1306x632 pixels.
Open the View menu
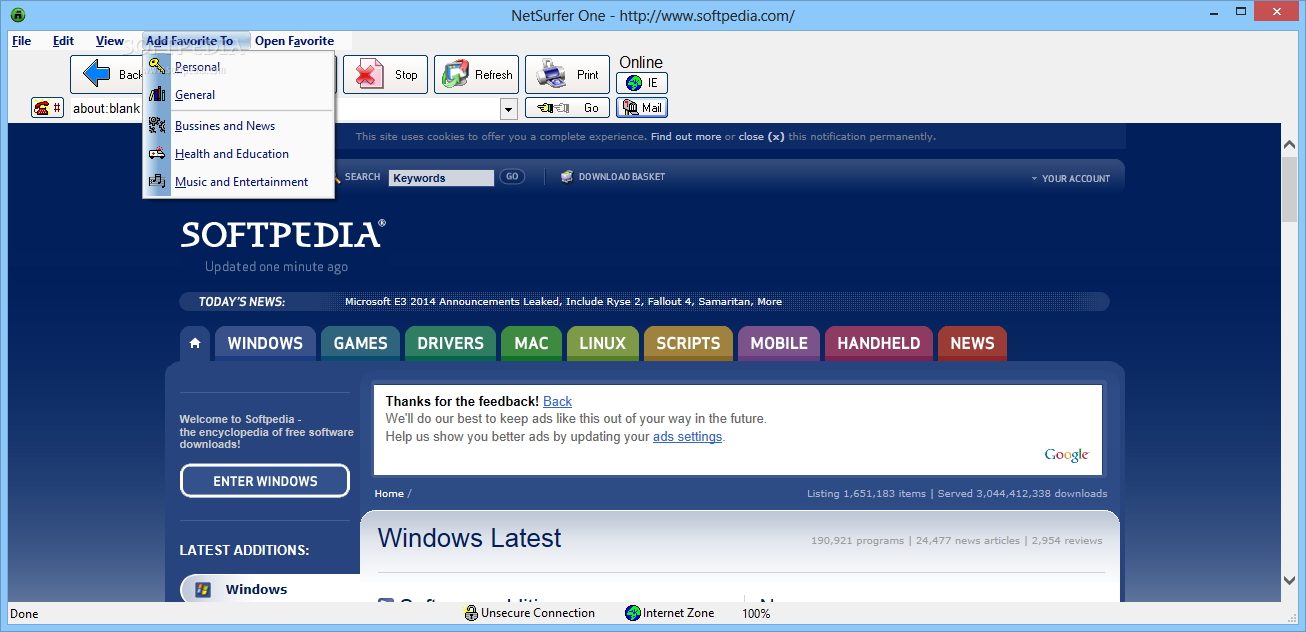coord(110,41)
